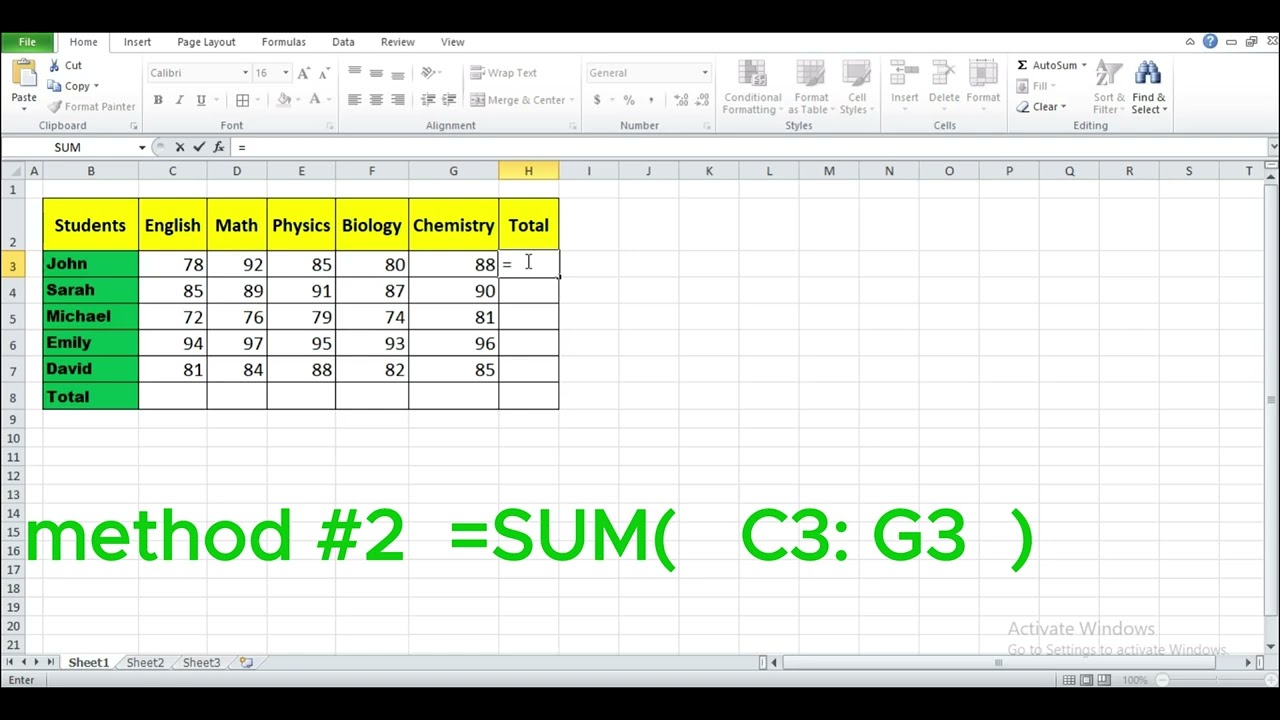Open the Sheet2 worksheet tab
Viewport: 1280px width, 720px height.
[145, 663]
